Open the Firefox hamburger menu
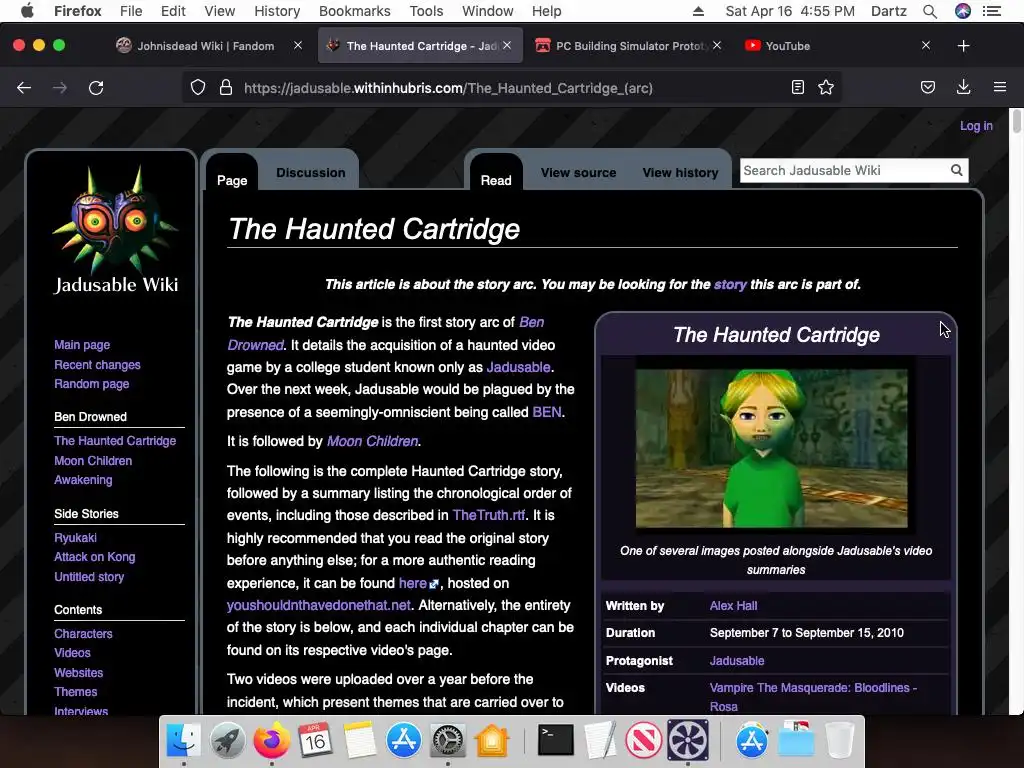Viewport: 1024px width, 768px height. click(1000, 87)
